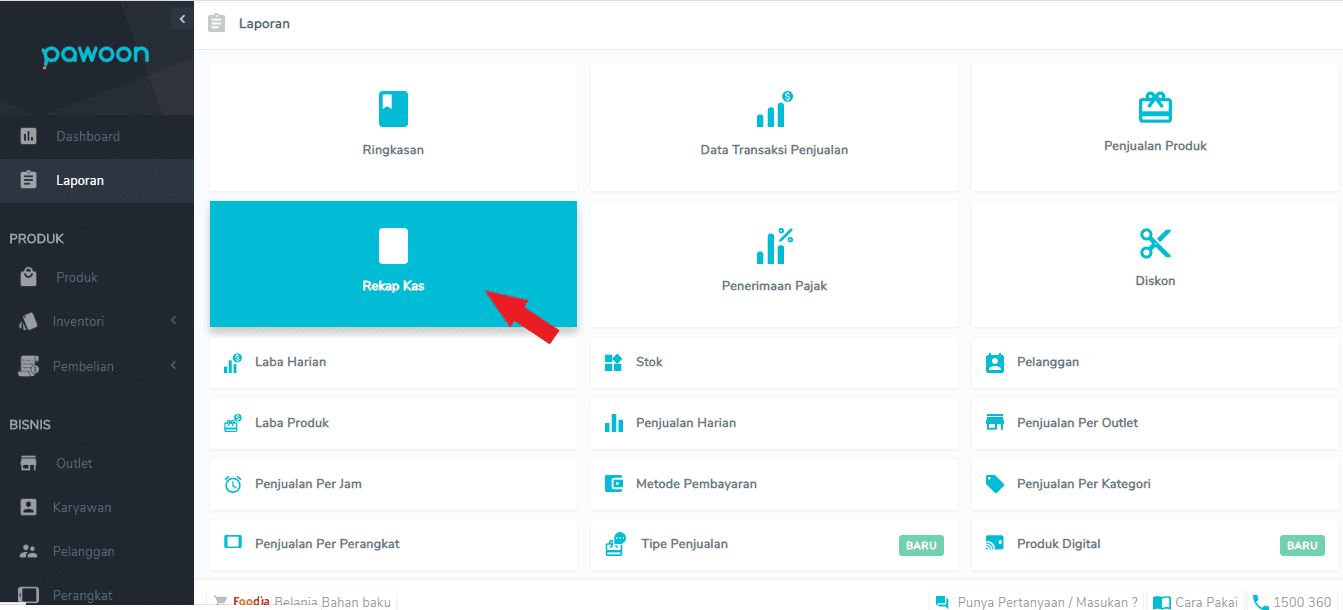Click the Data Transaksi Penjualan chart icon
Screen dimensions: 1343x610
(774, 109)
